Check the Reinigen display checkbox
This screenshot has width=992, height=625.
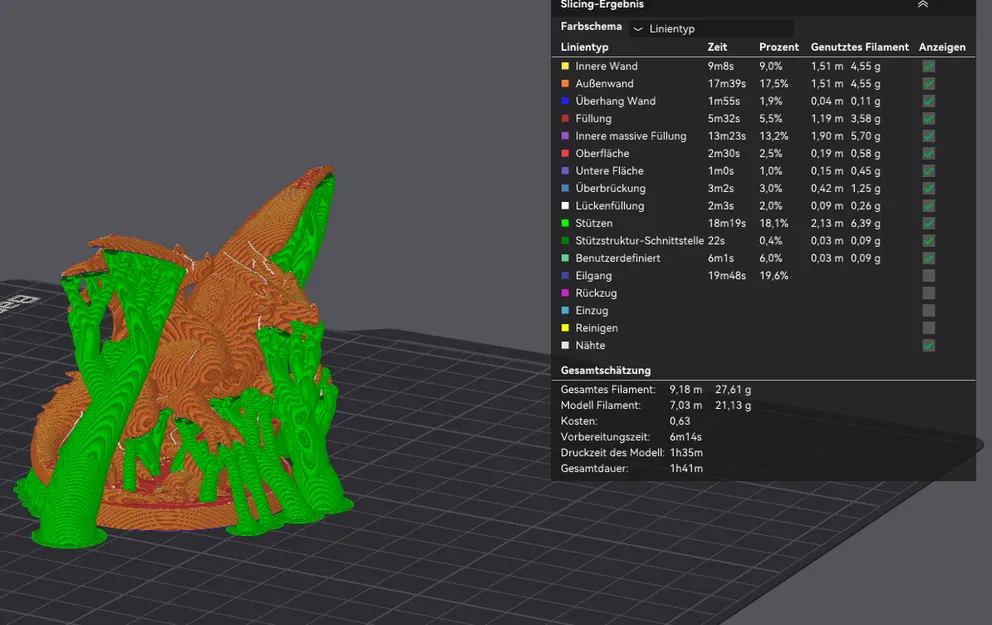tap(928, 328)
